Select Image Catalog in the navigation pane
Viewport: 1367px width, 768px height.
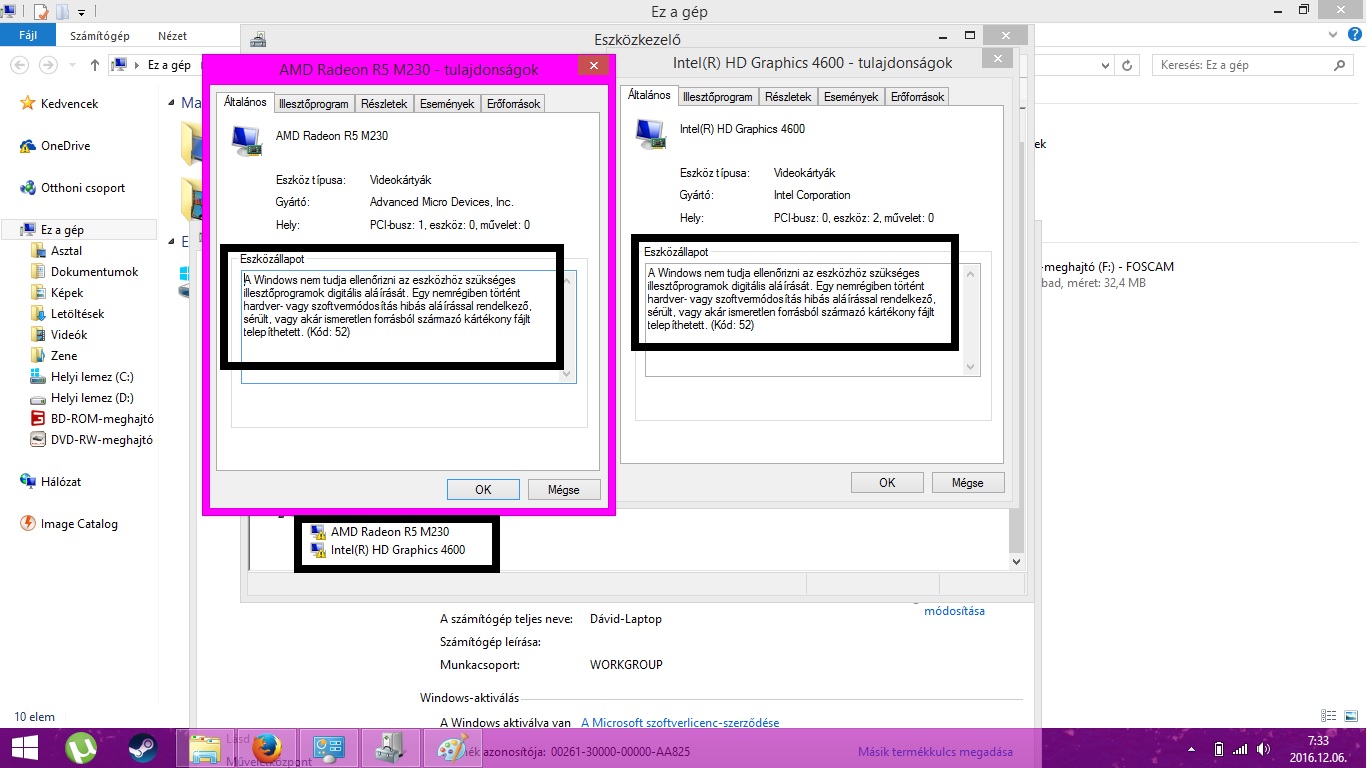click(79, 523)
